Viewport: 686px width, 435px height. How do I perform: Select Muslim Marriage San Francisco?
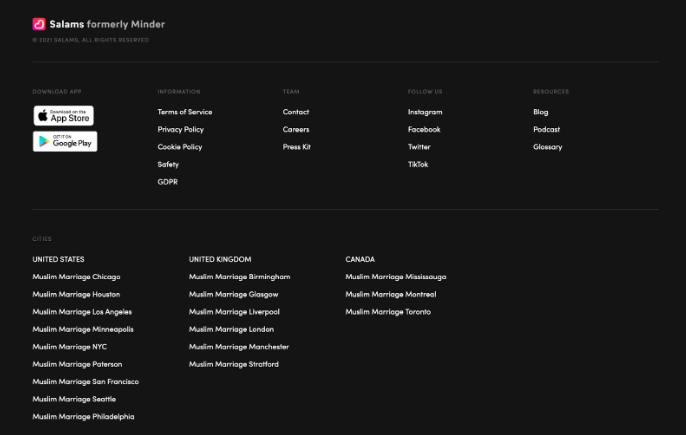(85, 382)
